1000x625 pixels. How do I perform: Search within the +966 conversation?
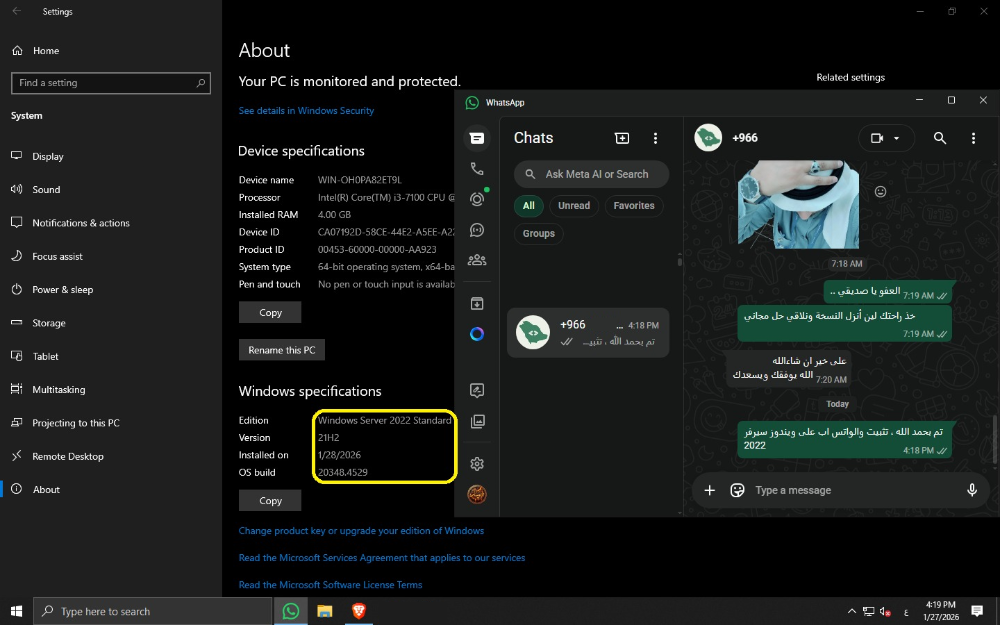[x=940, y=138]
